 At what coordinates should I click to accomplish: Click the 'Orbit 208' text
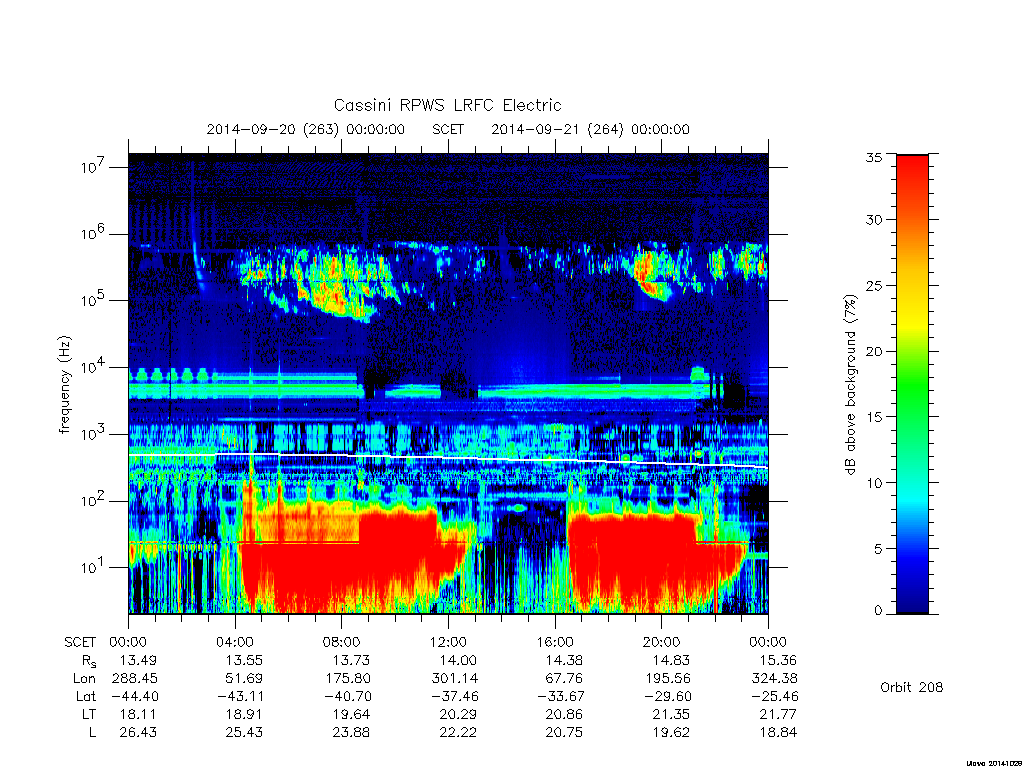pyautogui.click(x=912, y=687)
